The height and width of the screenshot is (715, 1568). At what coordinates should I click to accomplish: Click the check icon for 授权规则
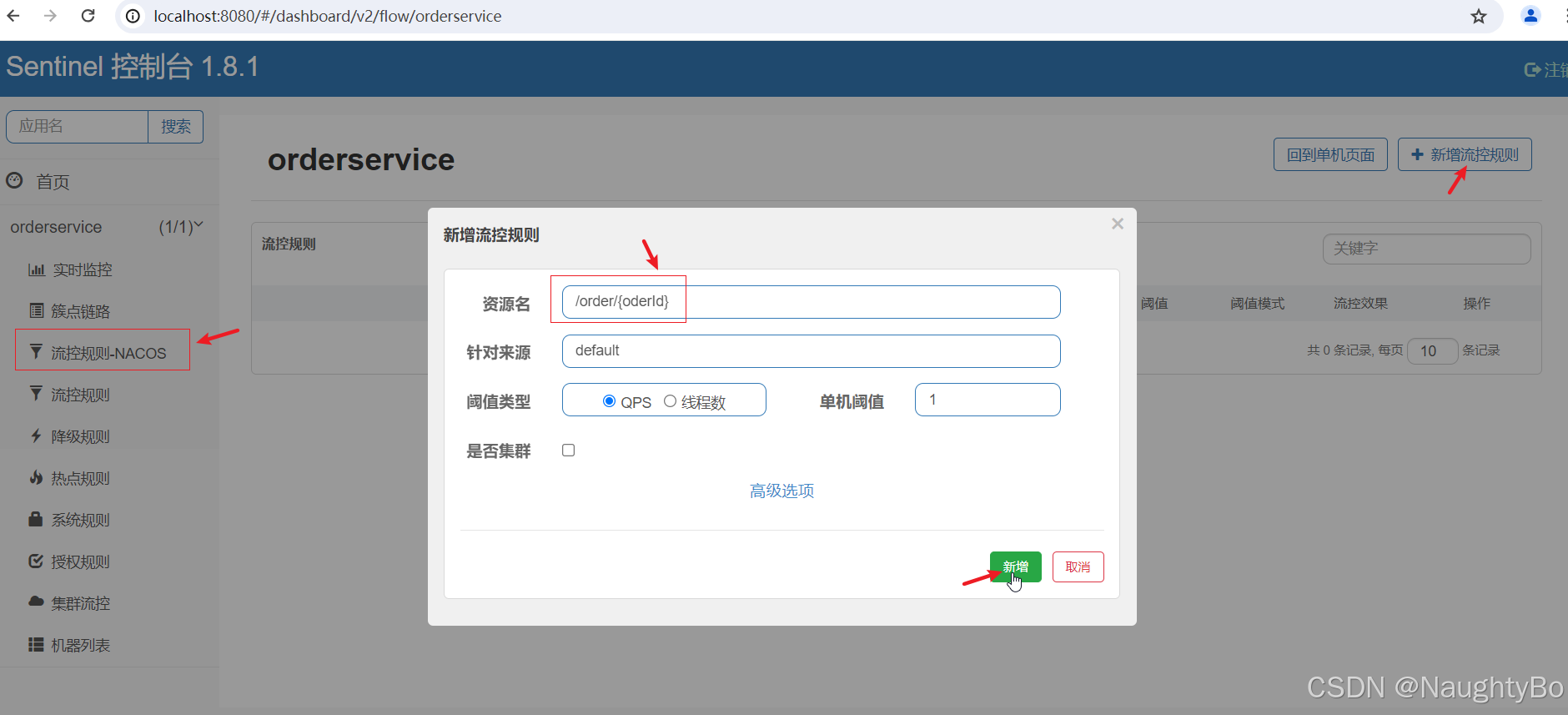[x=36, y=561]
